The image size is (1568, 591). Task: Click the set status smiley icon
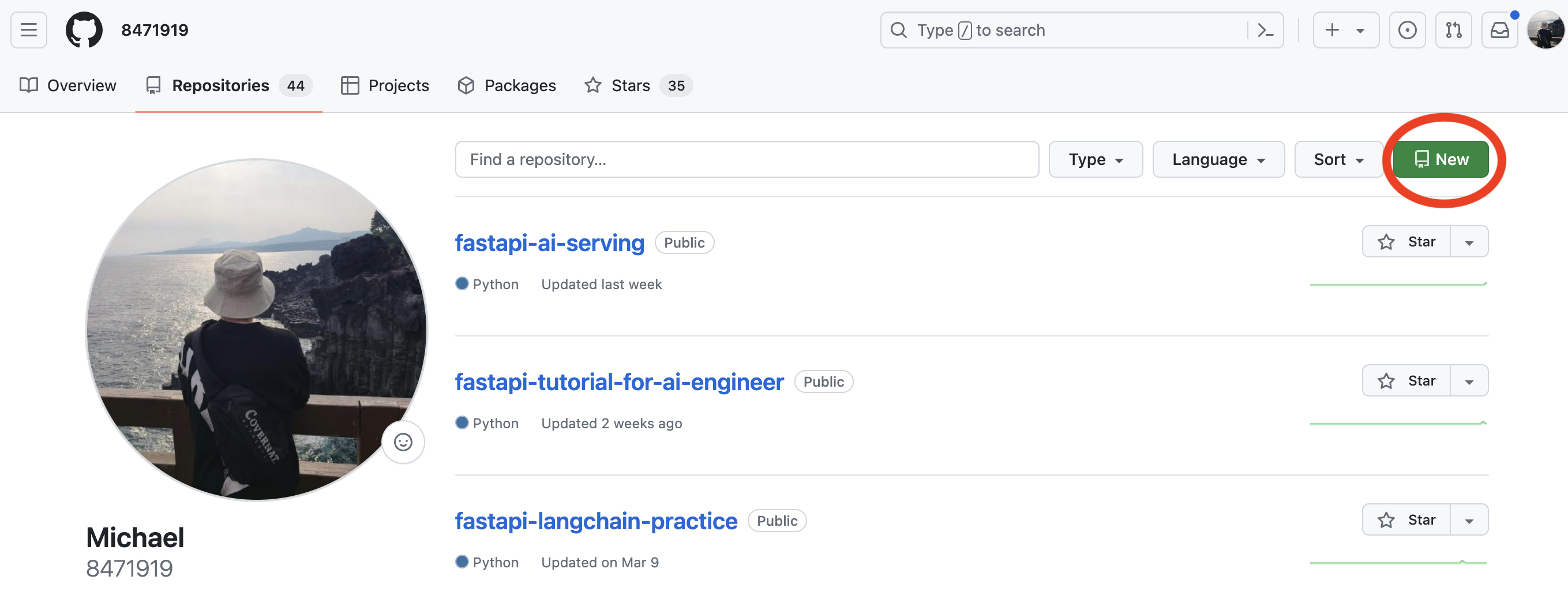click(403, 442)
